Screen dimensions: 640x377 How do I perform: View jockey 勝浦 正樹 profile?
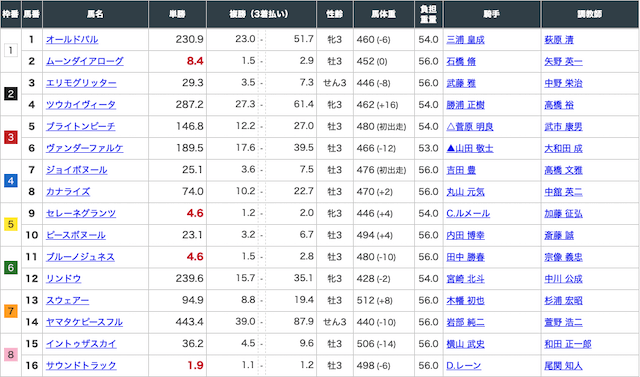tap(465, 105)
